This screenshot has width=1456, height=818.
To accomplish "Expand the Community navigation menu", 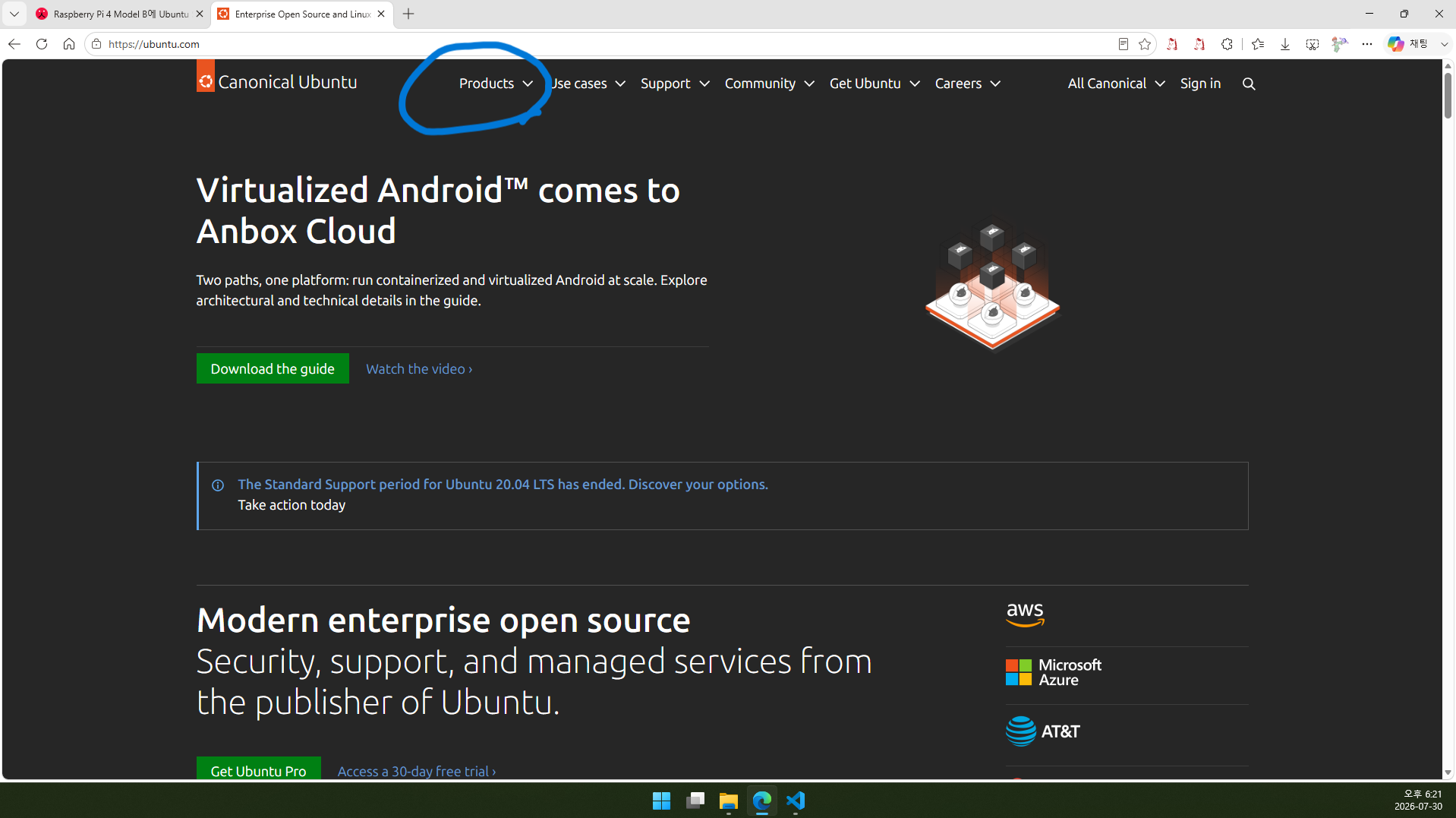I will (769, 84).
